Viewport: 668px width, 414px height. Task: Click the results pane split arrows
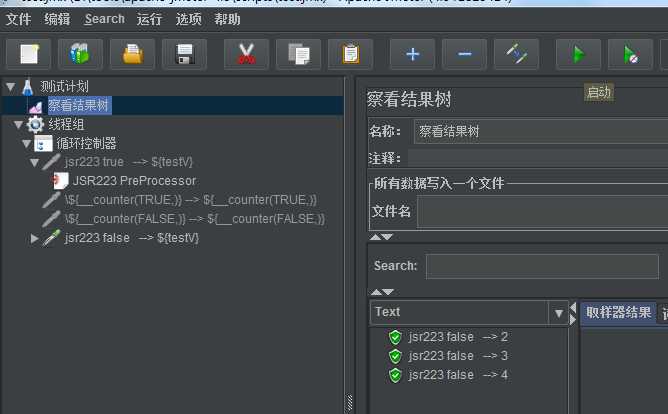point(573,313)
